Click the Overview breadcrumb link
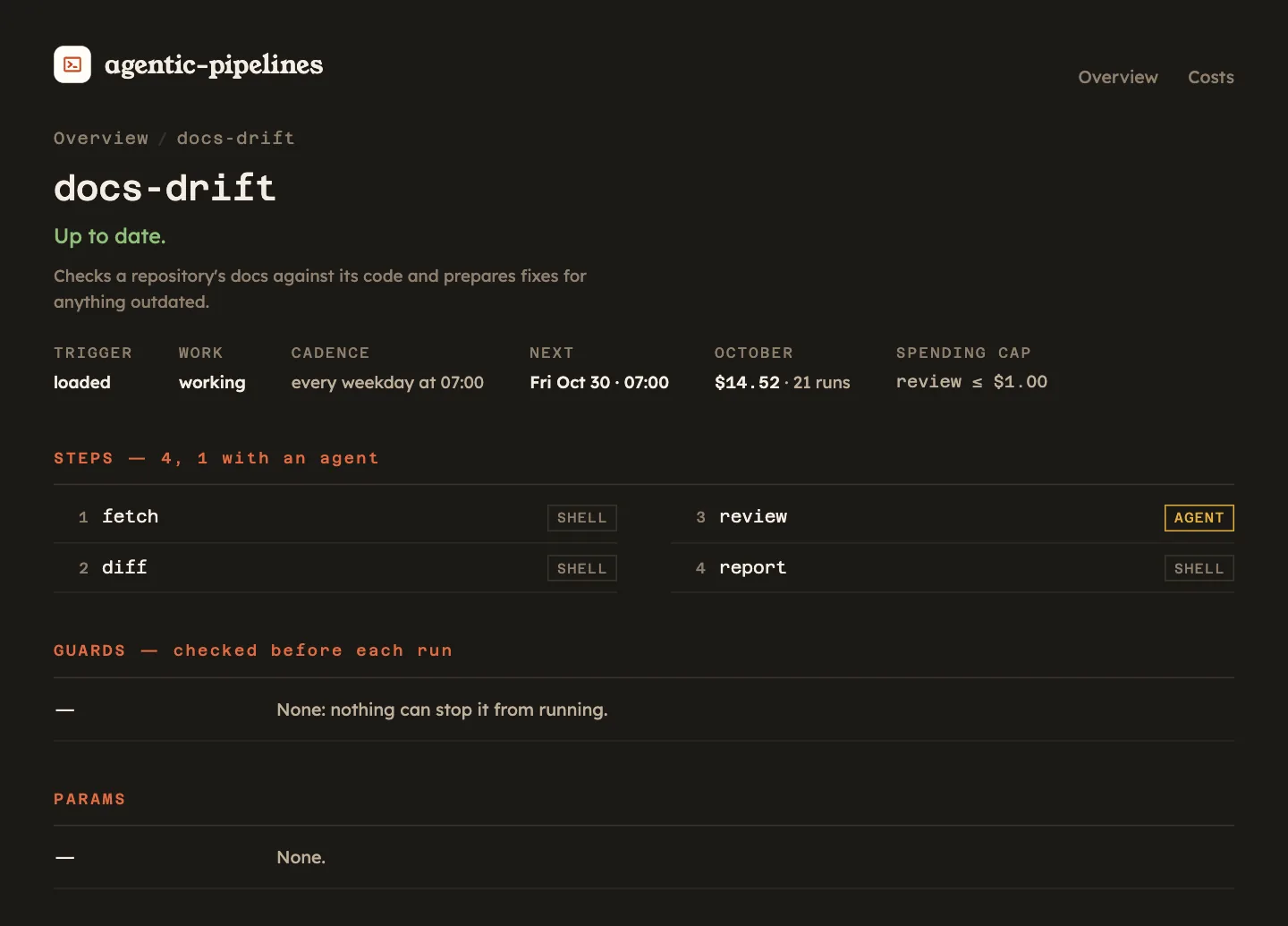This screenshot has height=926, width=1288. pos(101,138)
